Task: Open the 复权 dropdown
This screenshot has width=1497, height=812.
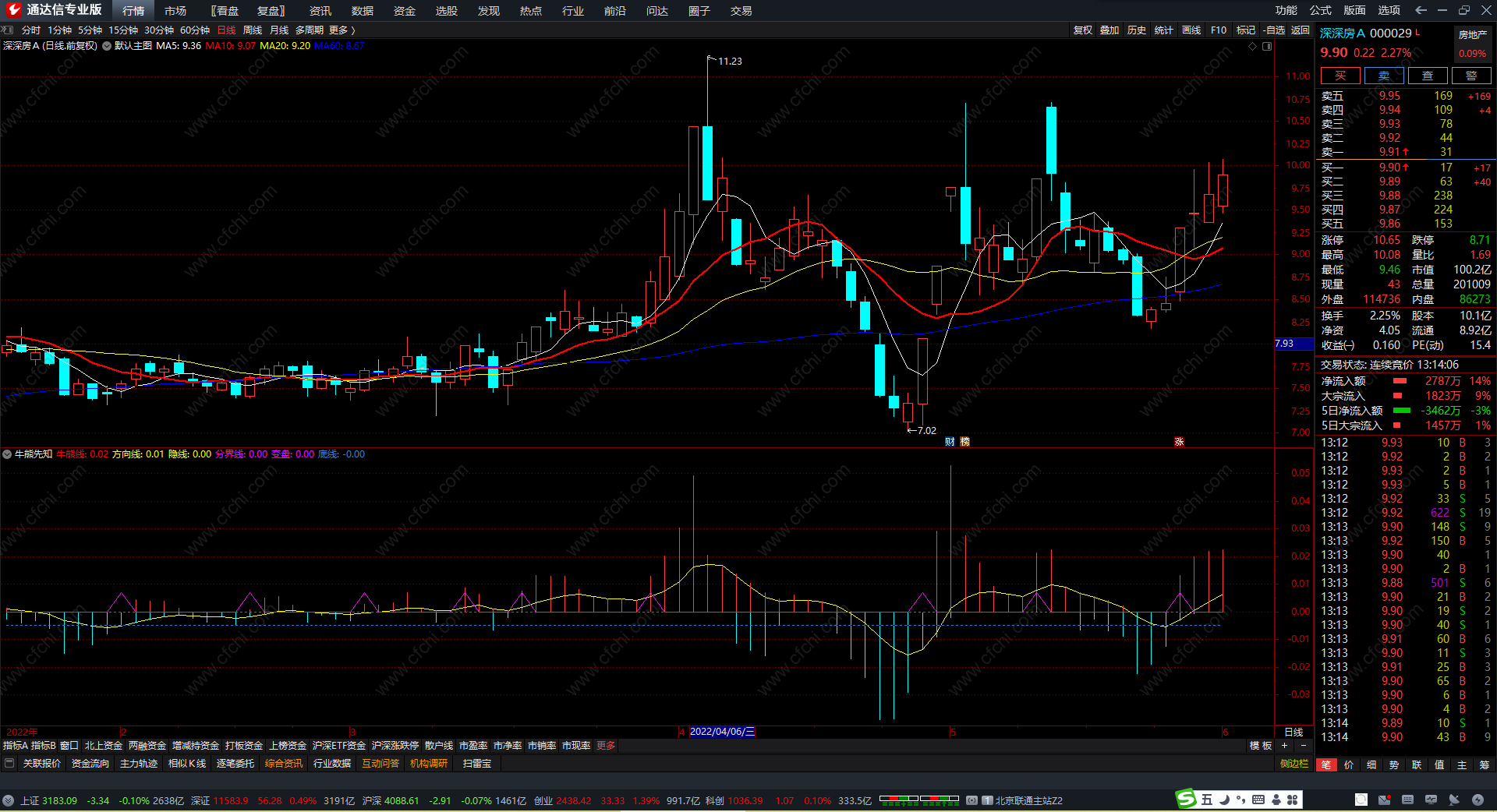Action: (x=1083, y=30)
